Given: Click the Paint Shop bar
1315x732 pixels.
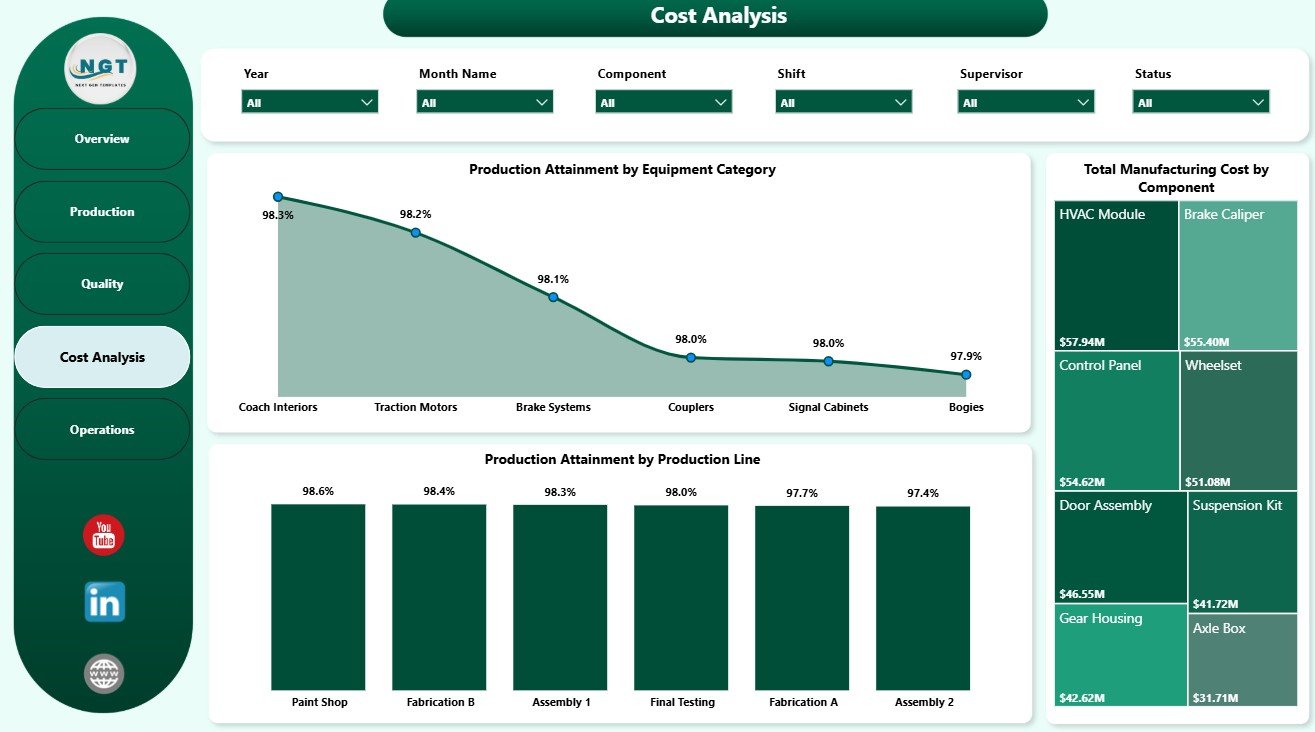Looking at the screenshot, I should [x=318, y=597].
